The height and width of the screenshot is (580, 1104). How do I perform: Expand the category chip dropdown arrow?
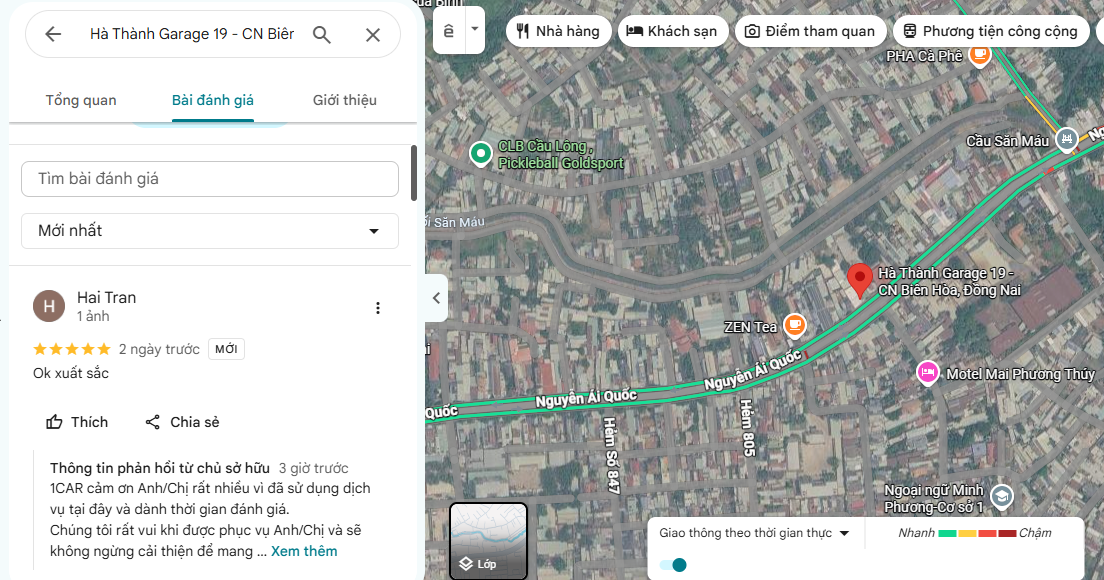[x=475, y=30]
